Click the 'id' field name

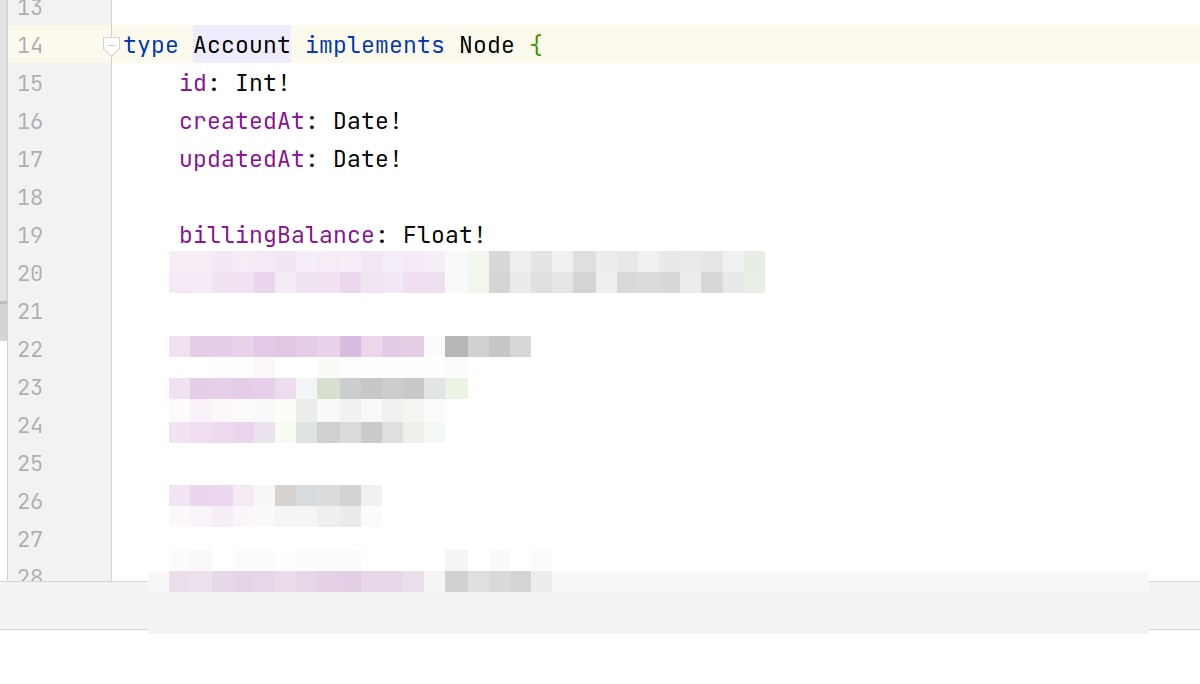click(x=193, y=83)
